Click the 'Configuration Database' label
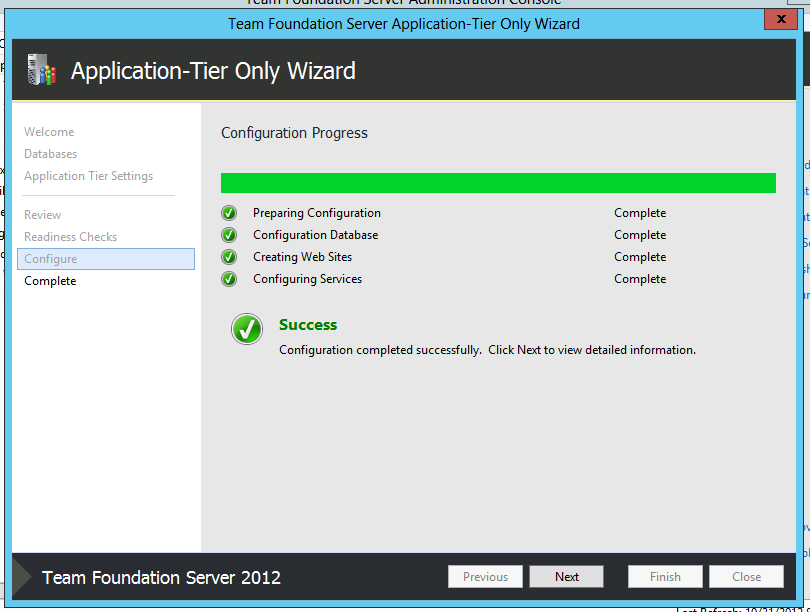The width and height of the screenshot is (810, 612). coord(316,235)
